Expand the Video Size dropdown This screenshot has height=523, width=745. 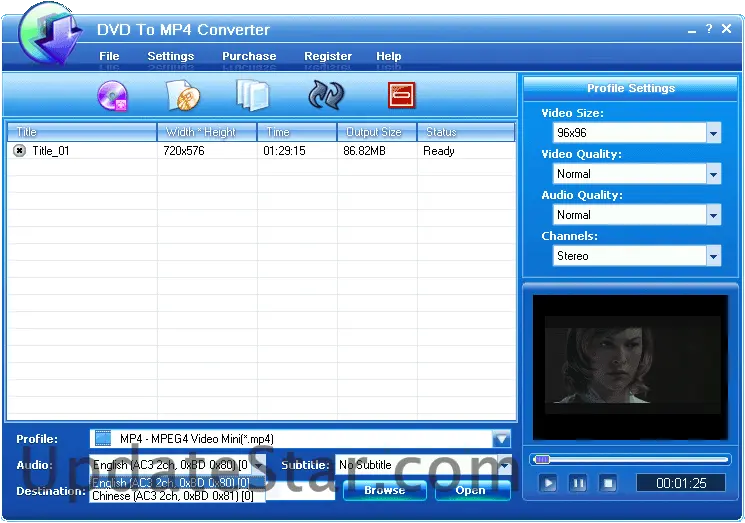pos(712,133)
